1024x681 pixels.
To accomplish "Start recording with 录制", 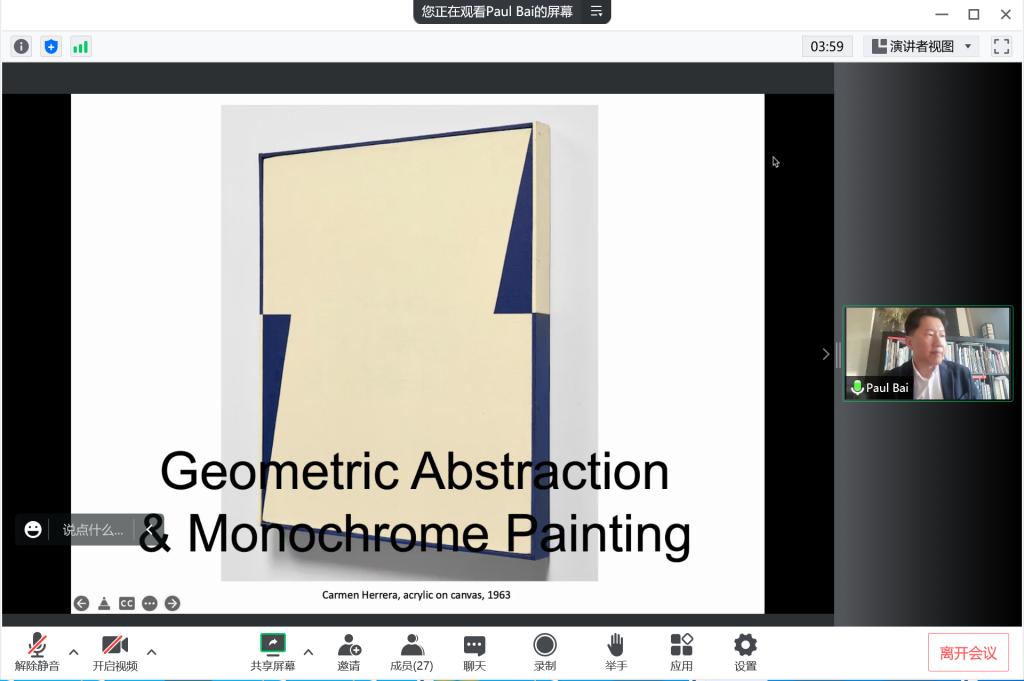I will [545, 652].
